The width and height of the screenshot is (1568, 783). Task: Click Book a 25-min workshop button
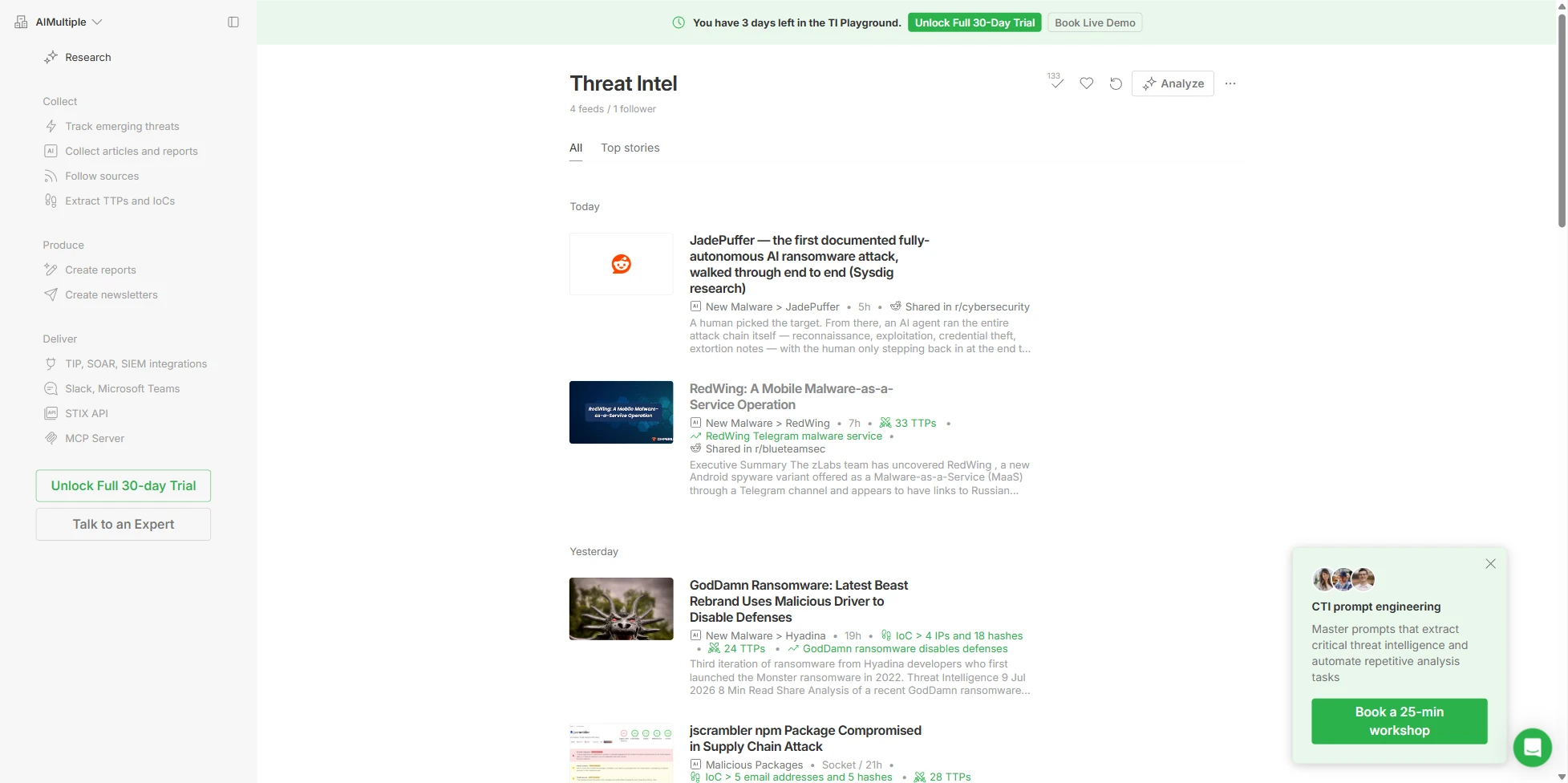1399,721
